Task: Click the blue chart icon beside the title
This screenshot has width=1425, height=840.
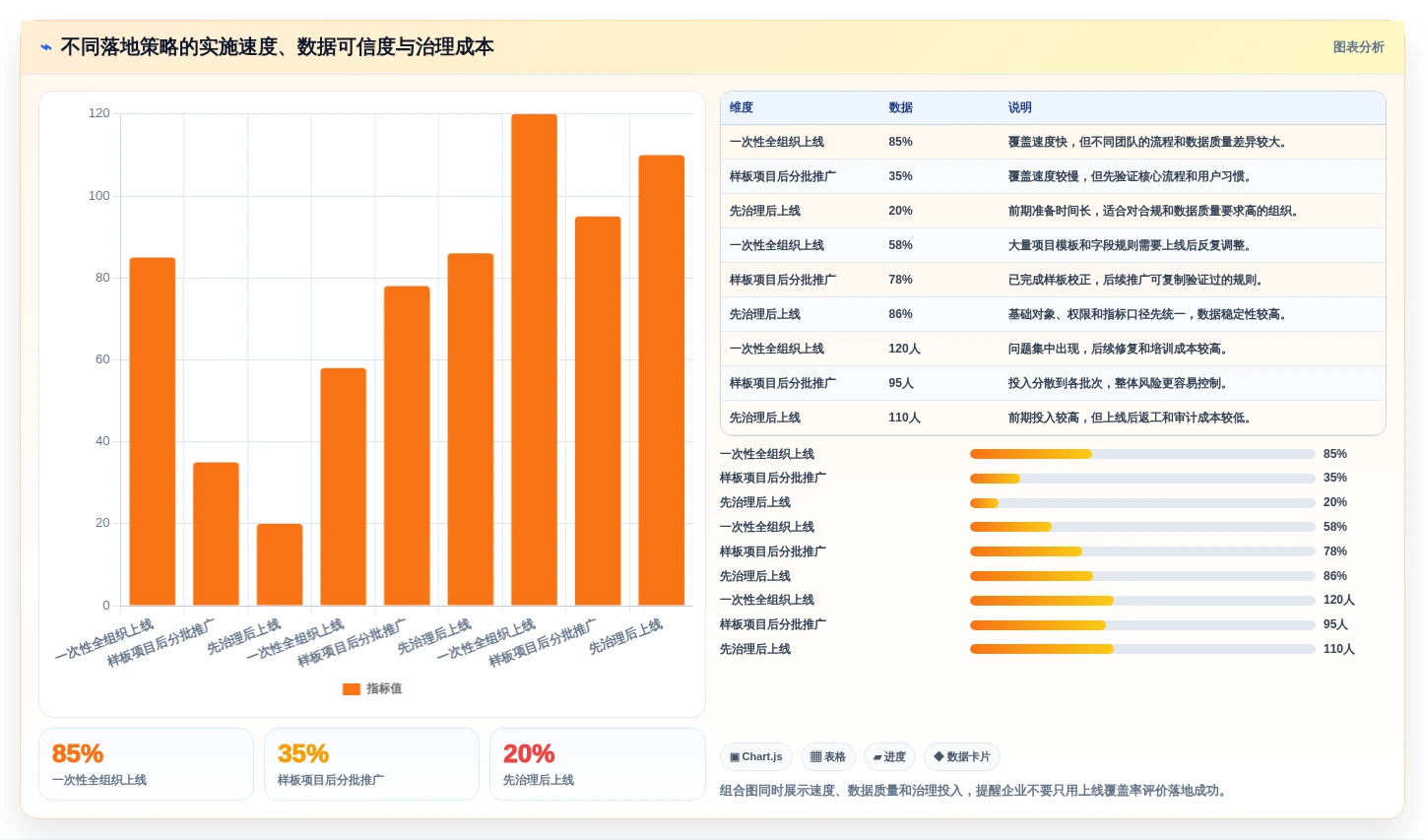Action: (45, 47)
